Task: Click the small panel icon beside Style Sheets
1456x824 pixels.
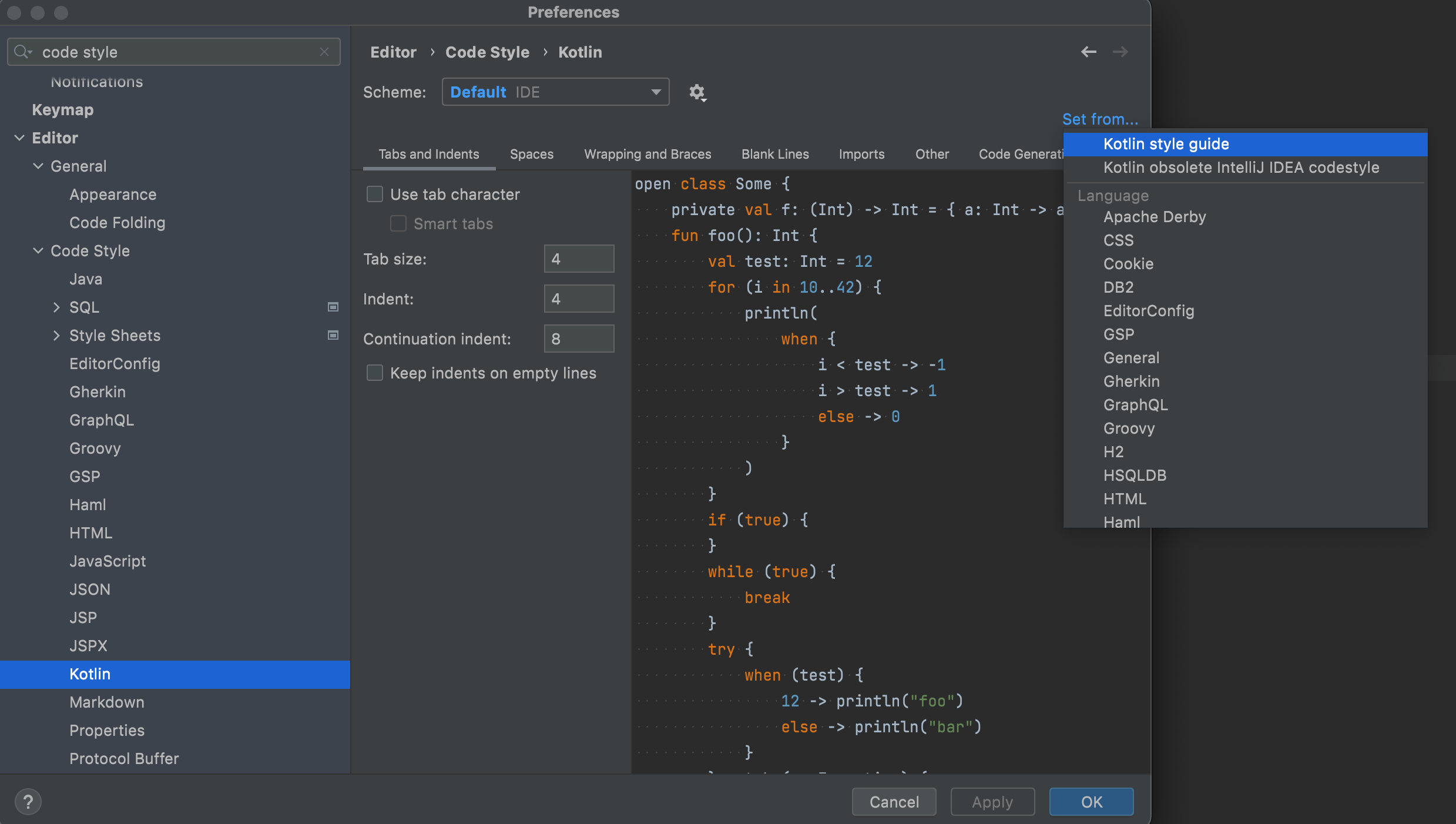Action: pyautogui.click(x=333, y=335)
